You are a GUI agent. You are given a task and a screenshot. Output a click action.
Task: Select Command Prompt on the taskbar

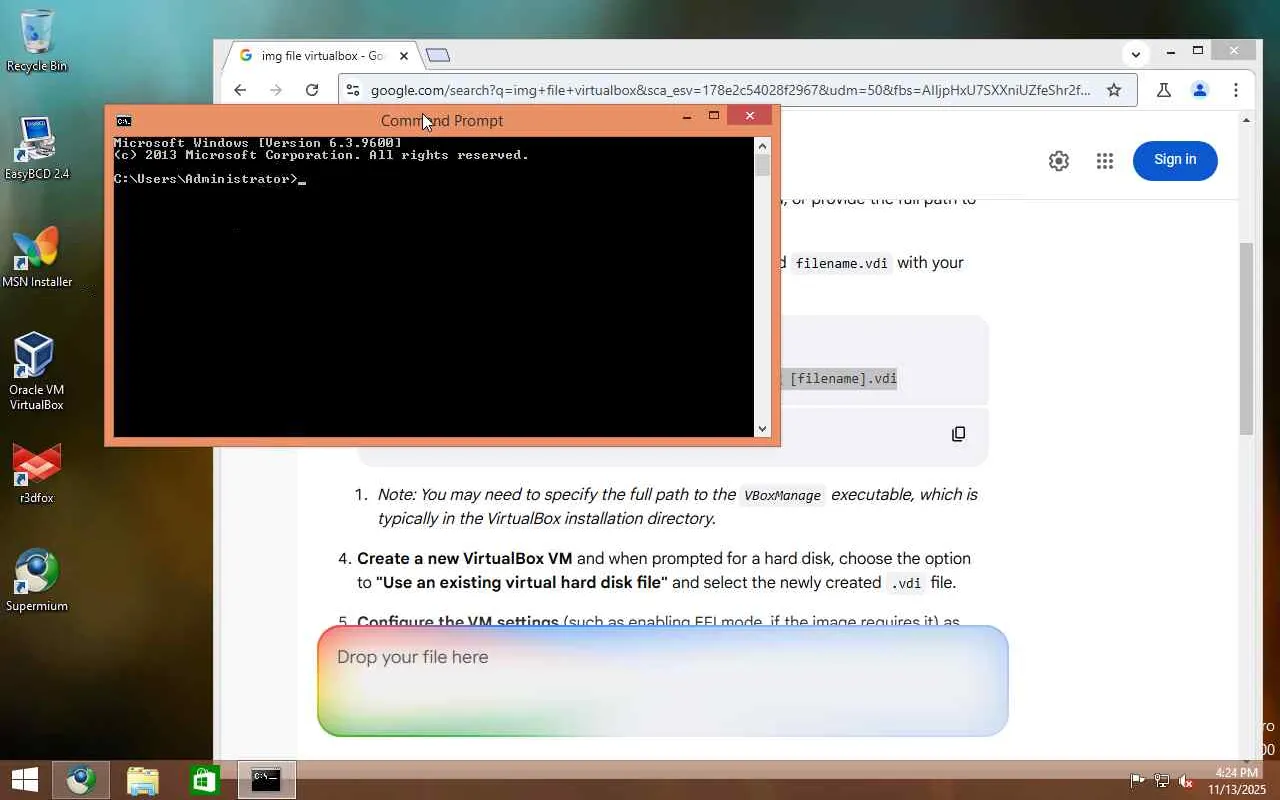pyautogui.click(x=266, y=779)
